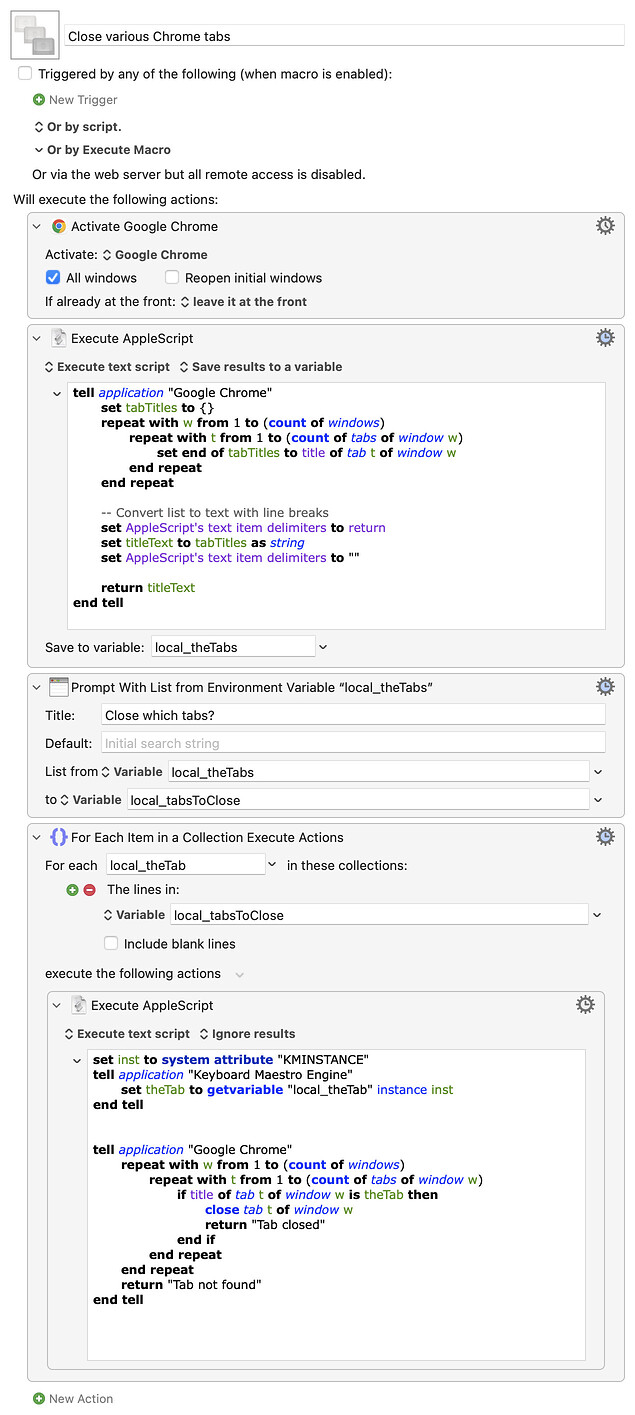Open gear menu of first Execute AppleScript action
Image resolution: width=635 pixels, height=1415 pixels.
(605, 338)
